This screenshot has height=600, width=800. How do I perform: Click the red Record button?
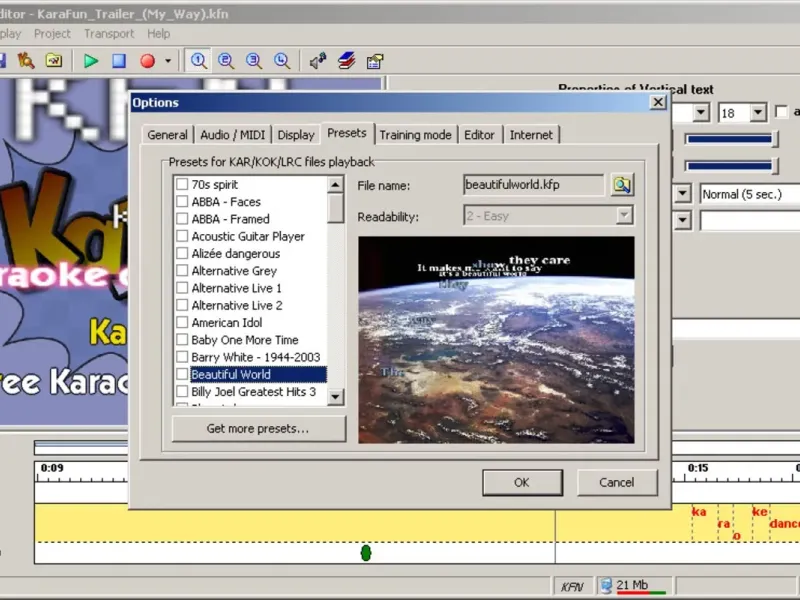pos(147,61)
